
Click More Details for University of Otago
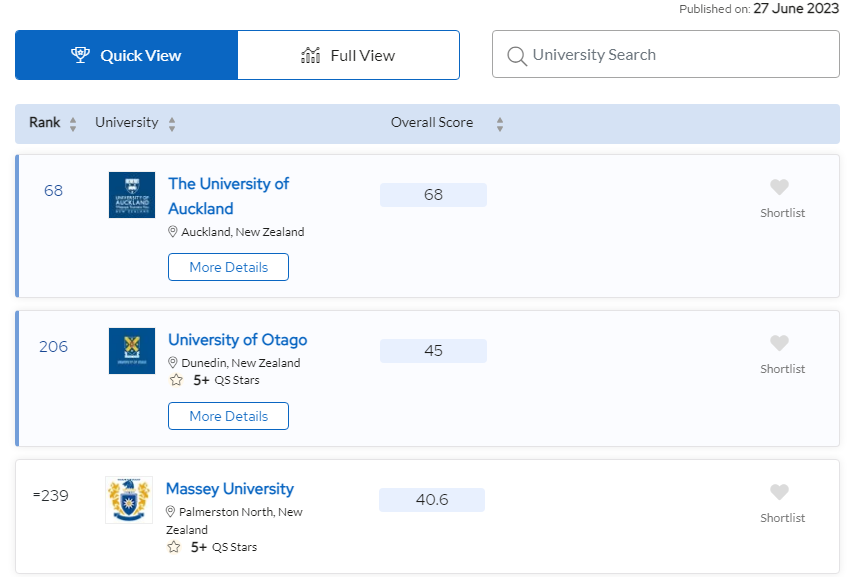(x=228, y=416)
